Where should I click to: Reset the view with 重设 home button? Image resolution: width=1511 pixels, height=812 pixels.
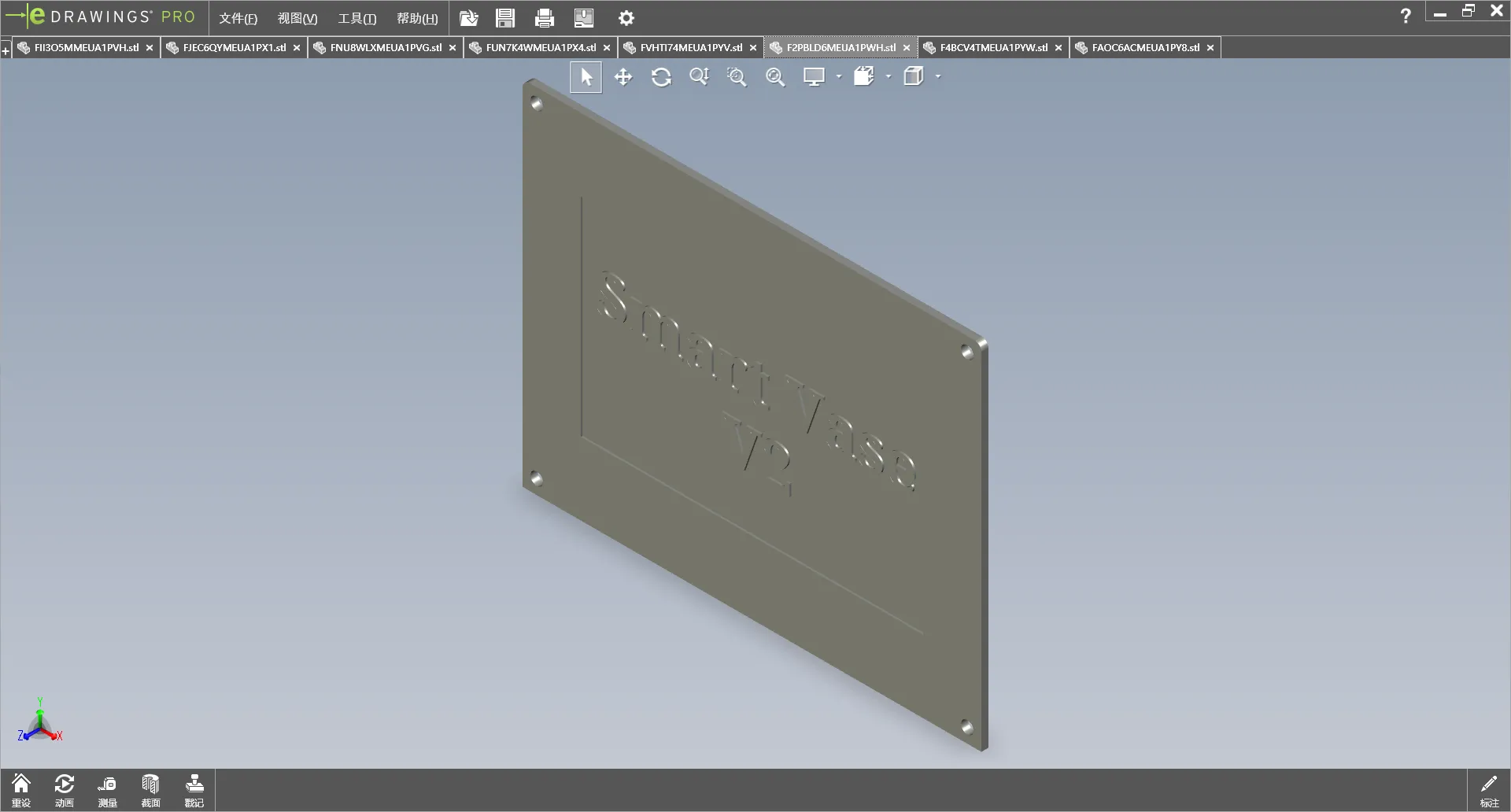click(21, 790)
